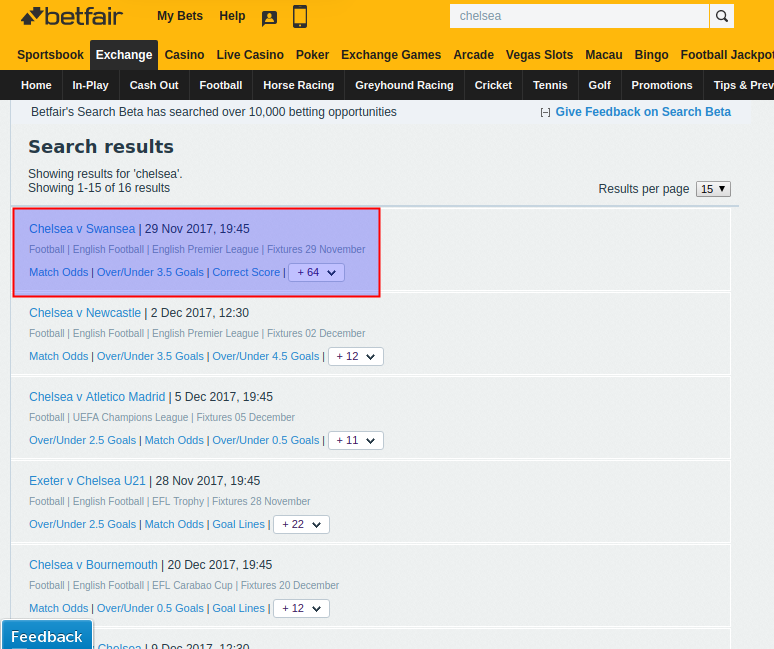Go to the Bingo tab
This screenshot has height=649, width=774.
[651, 55]
